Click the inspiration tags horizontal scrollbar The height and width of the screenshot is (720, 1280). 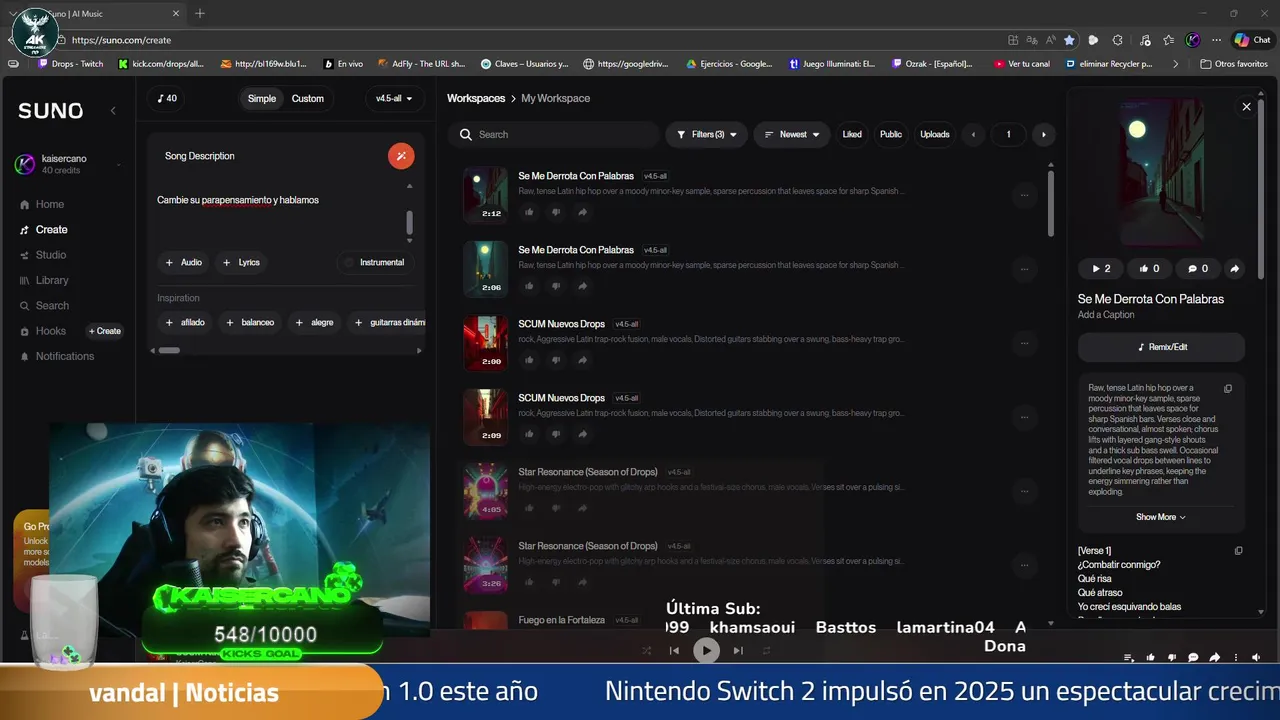point(169,350)
